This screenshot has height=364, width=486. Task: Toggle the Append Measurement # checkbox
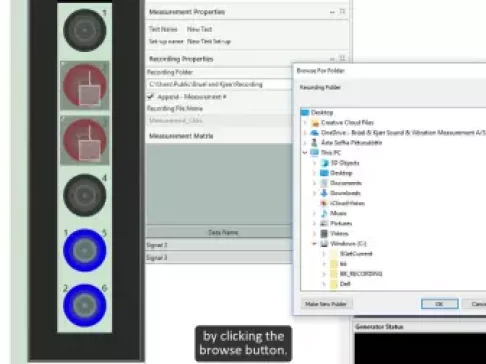(x=150, y=97)
